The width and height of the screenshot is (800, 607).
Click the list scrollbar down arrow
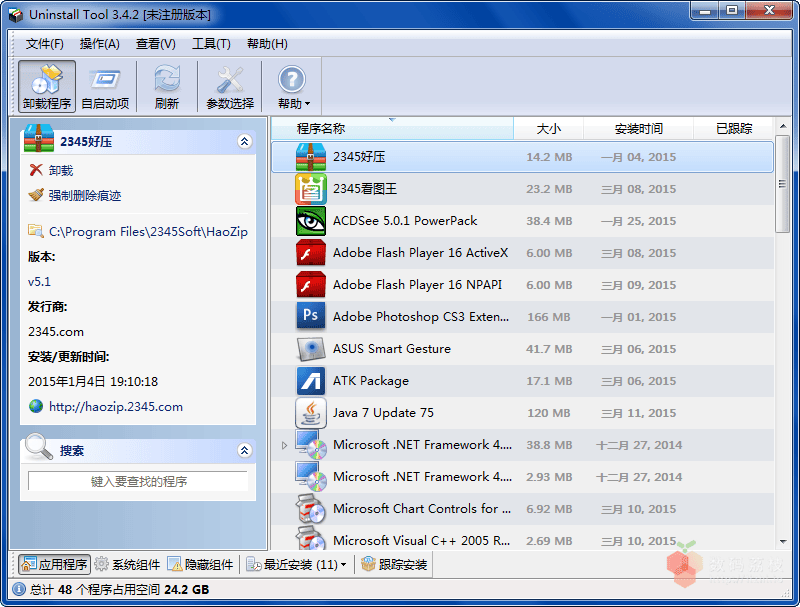click(x=783, y=542)
